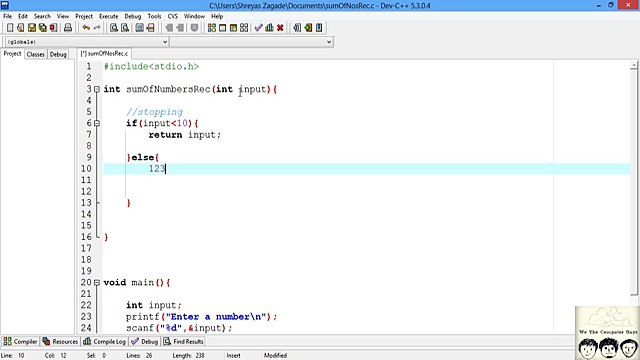640x360 pixels.
Task: Create a new source file from toolbar
Action: pos(10,28)
